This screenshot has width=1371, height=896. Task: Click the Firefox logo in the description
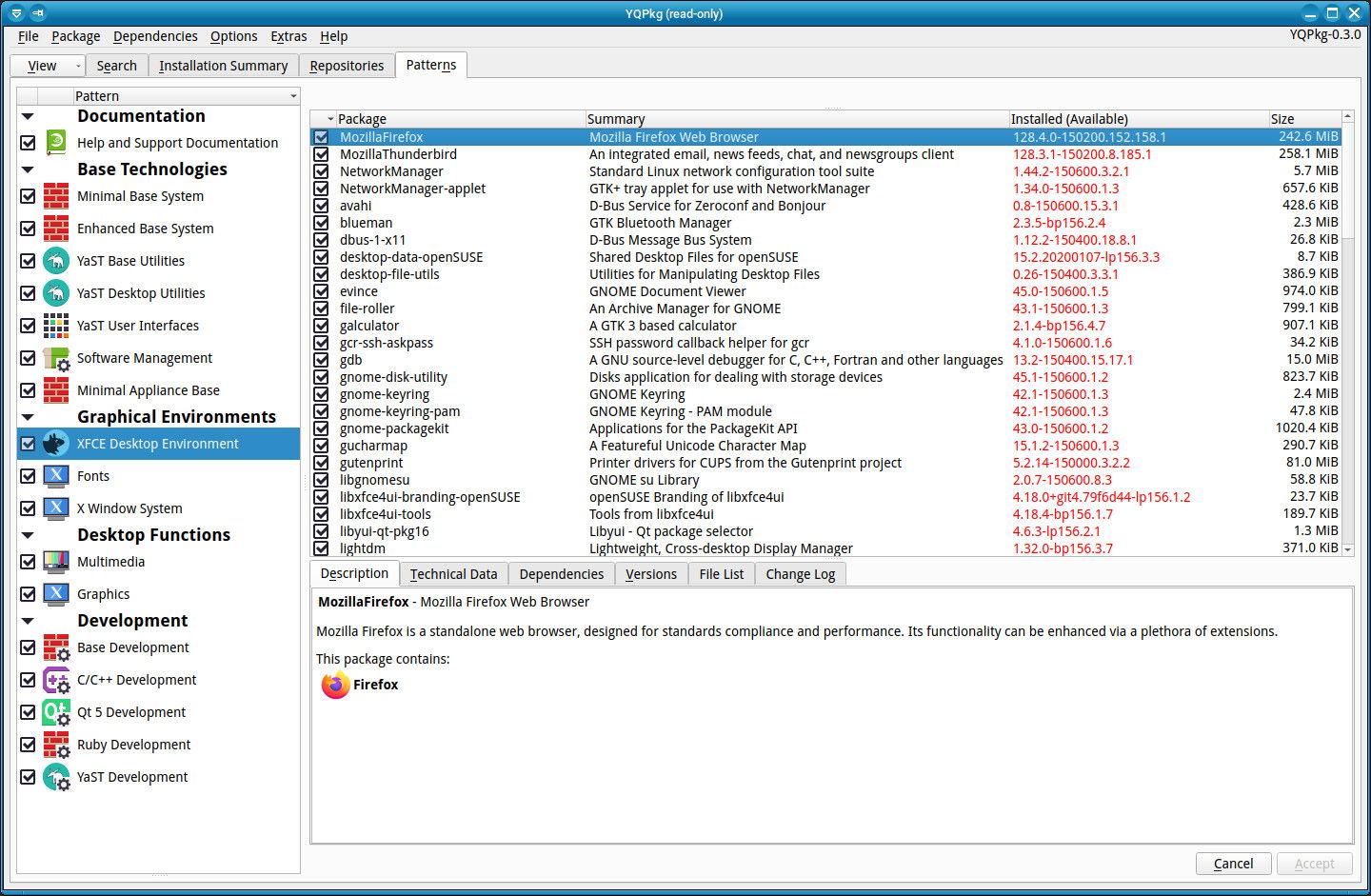pos(335,685)
